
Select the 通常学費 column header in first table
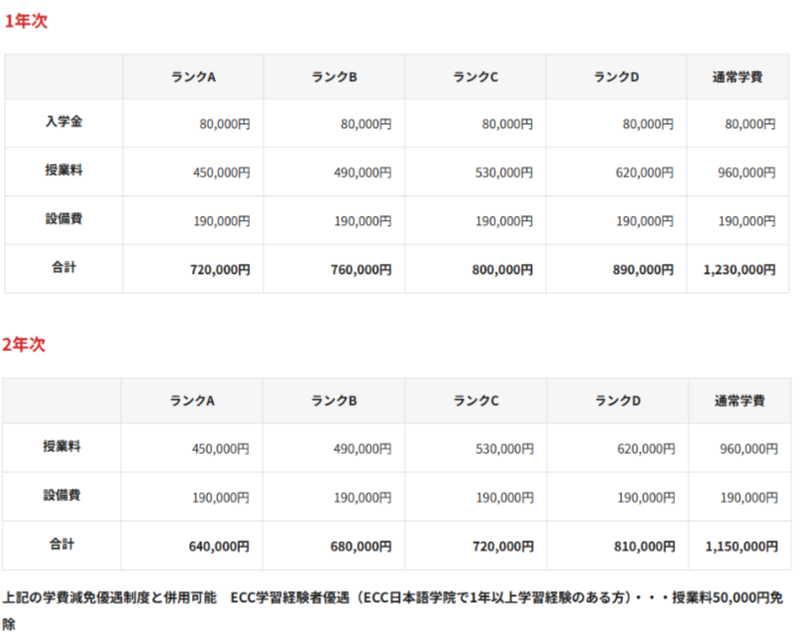(736, 76)
